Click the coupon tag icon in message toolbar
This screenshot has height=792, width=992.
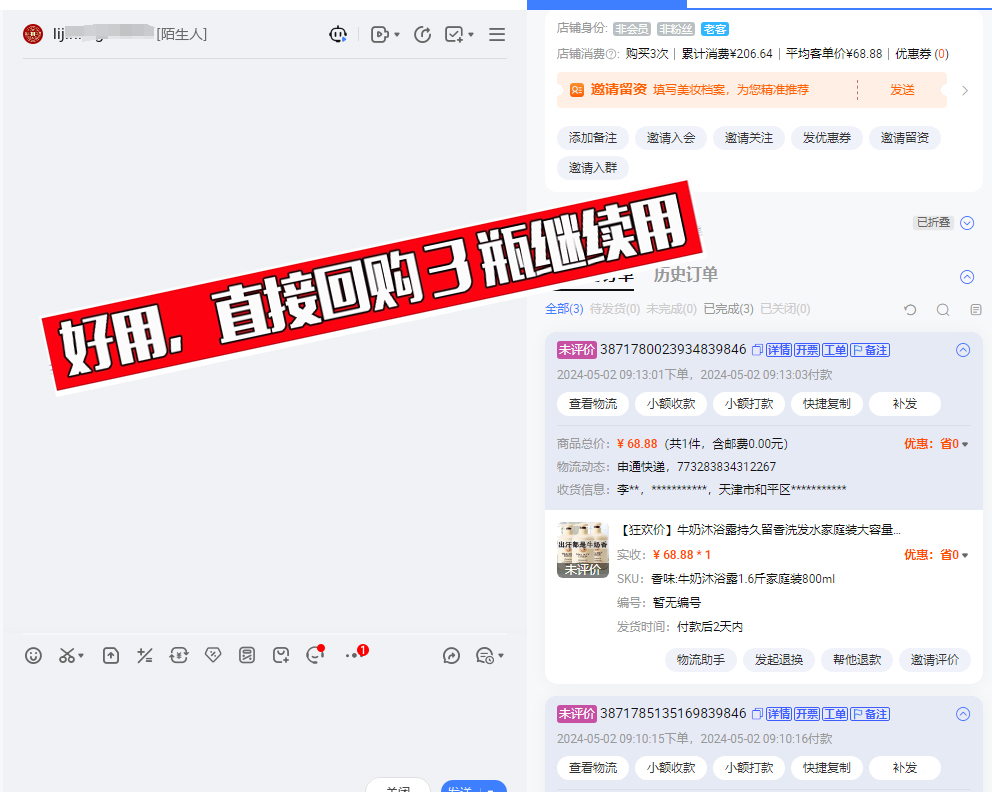click(213, 655)
